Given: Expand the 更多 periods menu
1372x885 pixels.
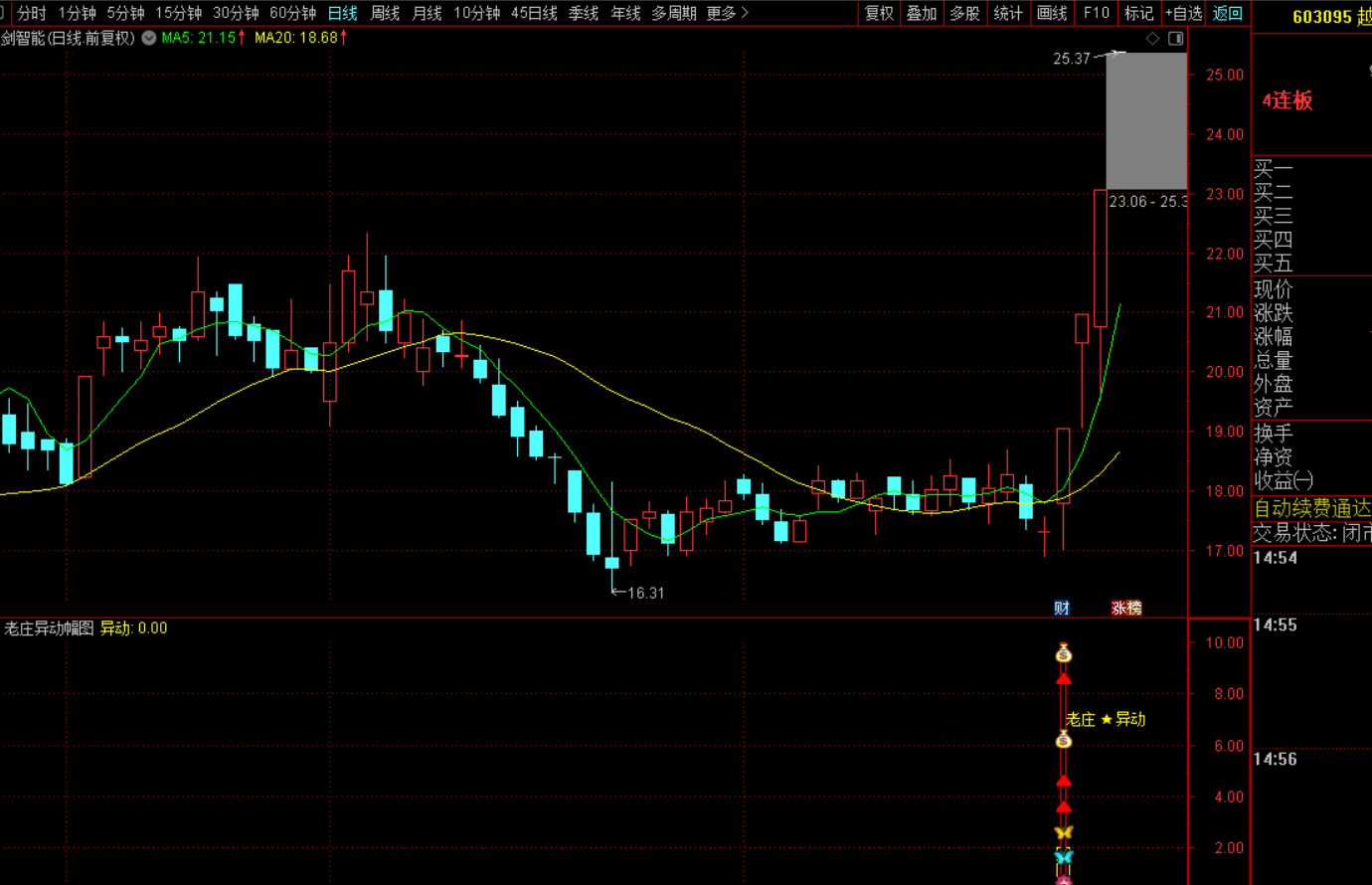Looking at the screenshot, I should pos(727,13).
